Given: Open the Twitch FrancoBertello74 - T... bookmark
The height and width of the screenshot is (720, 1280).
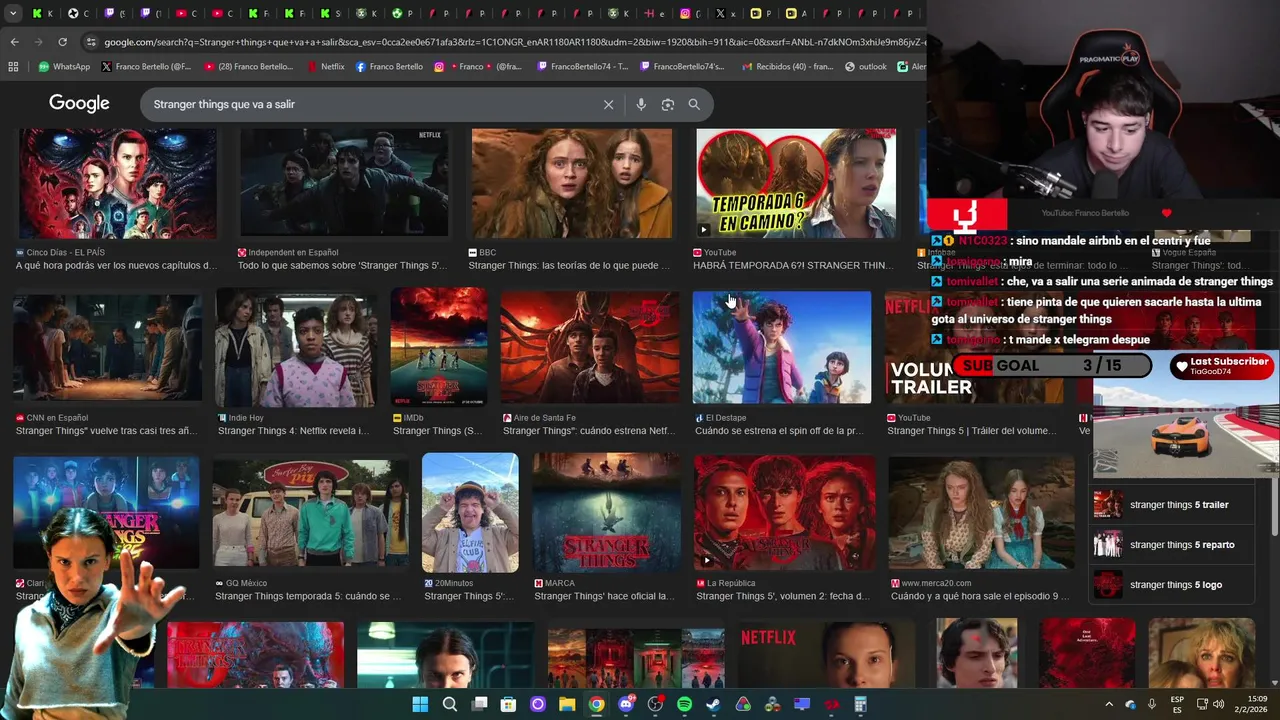Looking at the screenshot, I should 582,67.
